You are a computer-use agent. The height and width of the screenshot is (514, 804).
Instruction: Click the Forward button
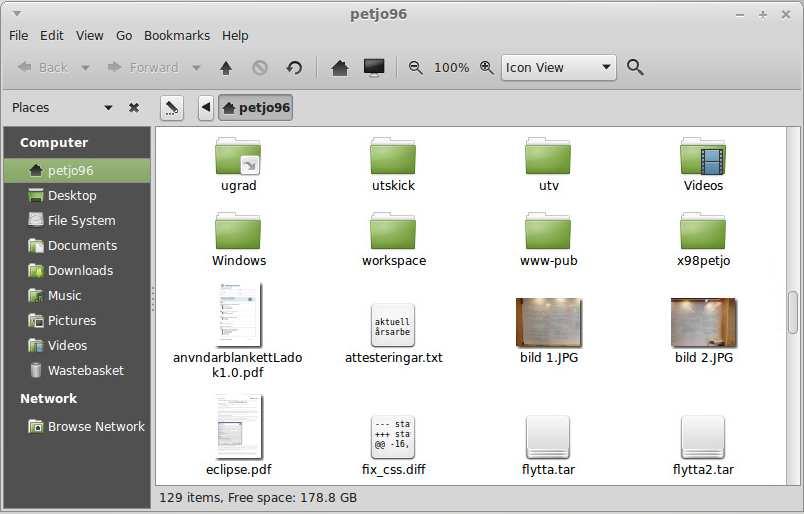pyautogui.click(x=143, y=68)
